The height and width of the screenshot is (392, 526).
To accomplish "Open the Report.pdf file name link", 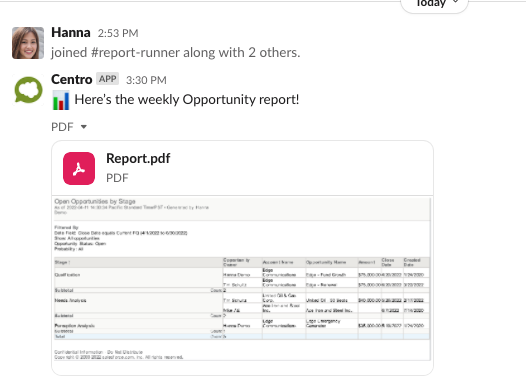I will point(138,158).
